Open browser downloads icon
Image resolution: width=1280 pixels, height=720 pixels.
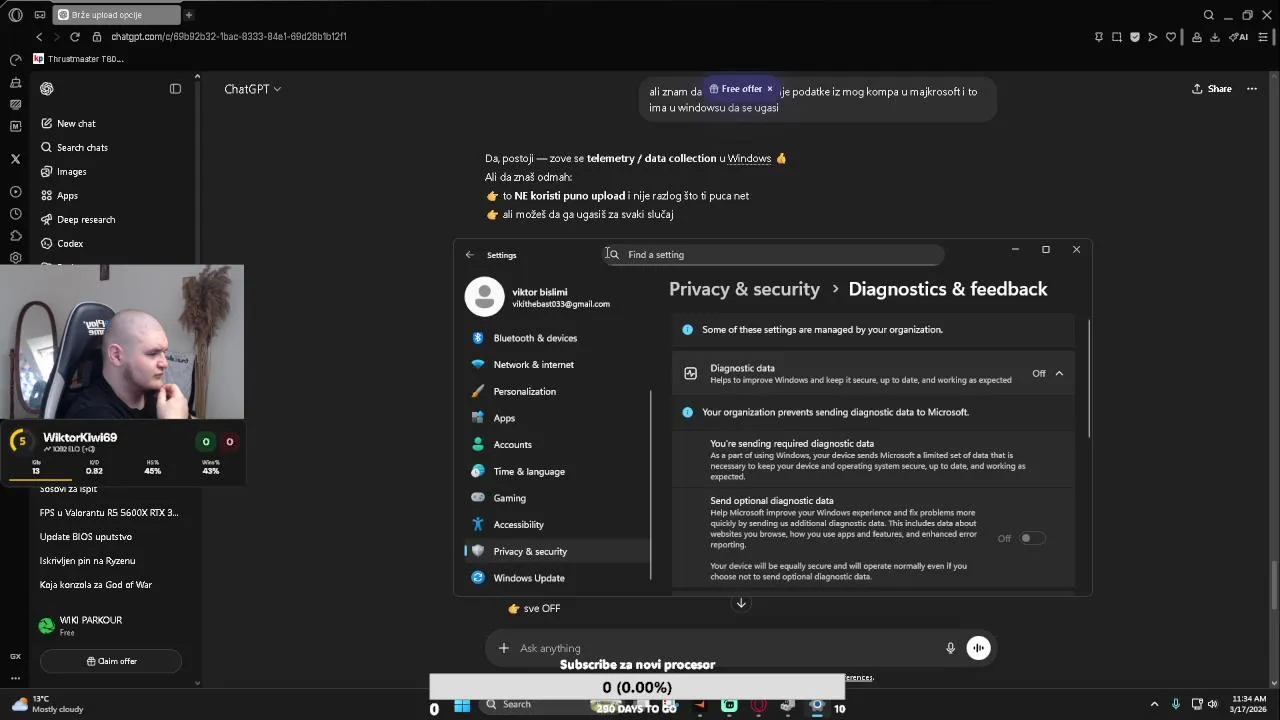[1215, 37]
